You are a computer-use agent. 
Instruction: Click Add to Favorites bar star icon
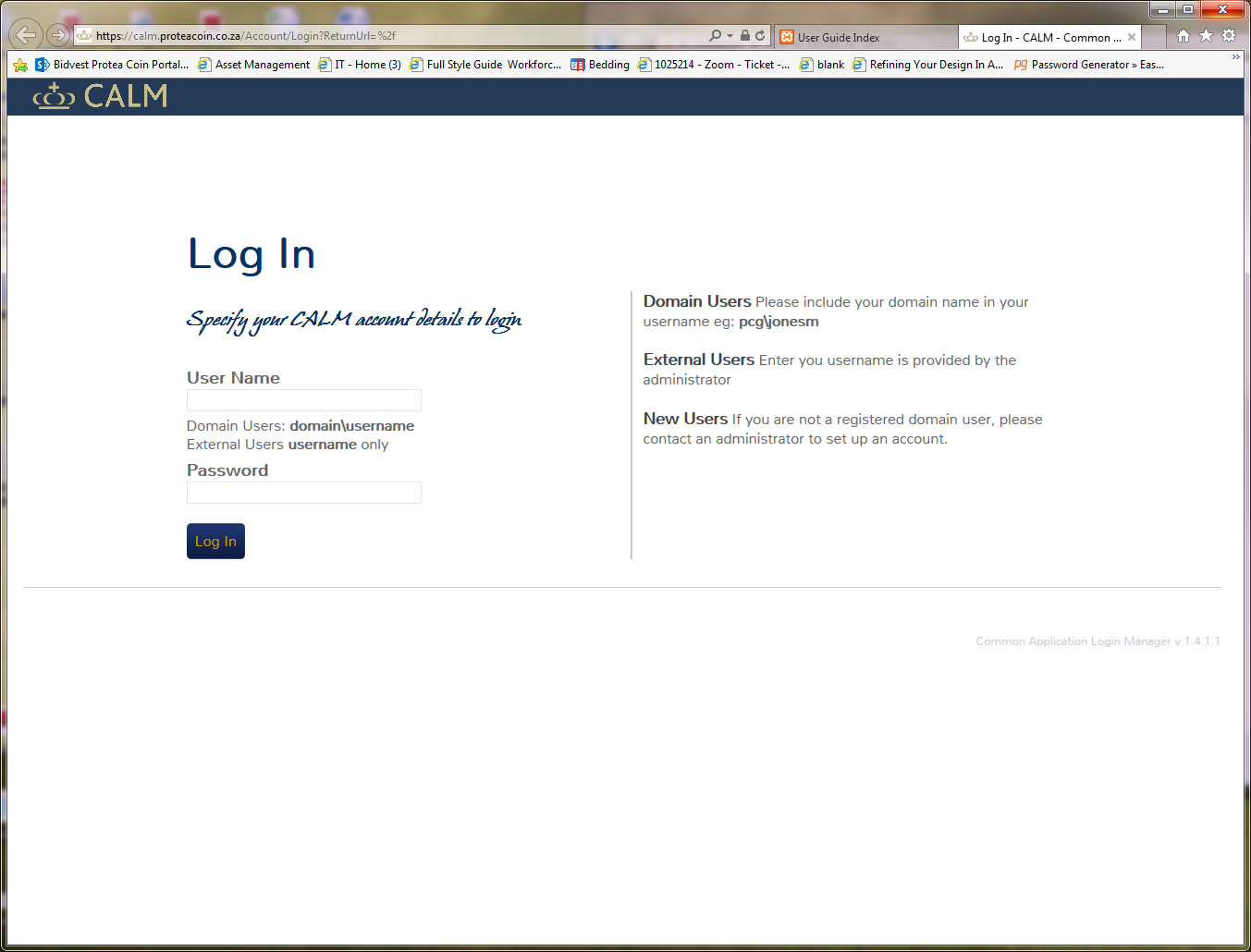click(x=20, y=65)
